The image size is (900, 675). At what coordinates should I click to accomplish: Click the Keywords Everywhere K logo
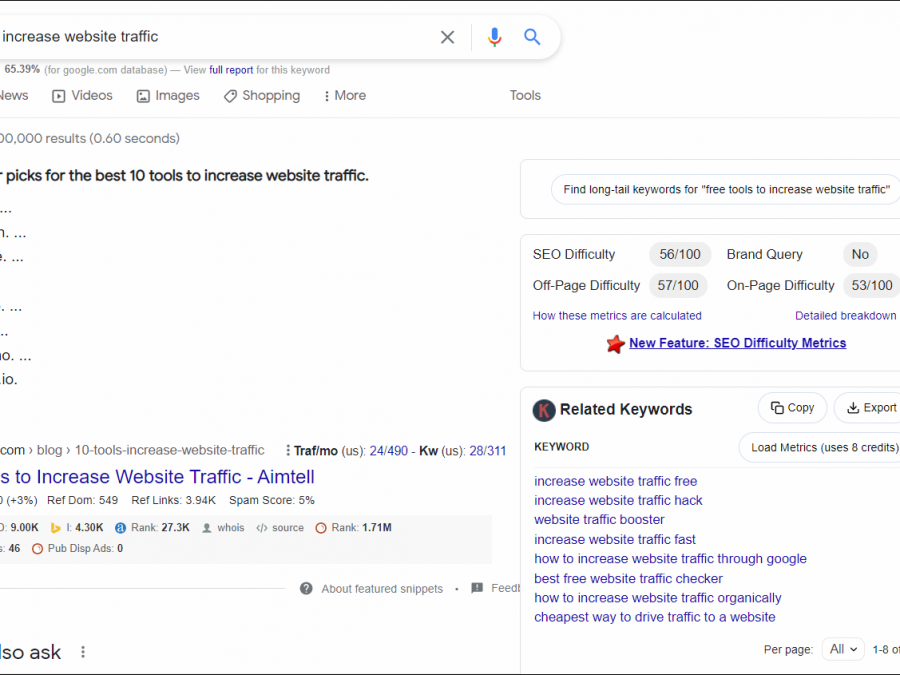(x=543, y=410)
